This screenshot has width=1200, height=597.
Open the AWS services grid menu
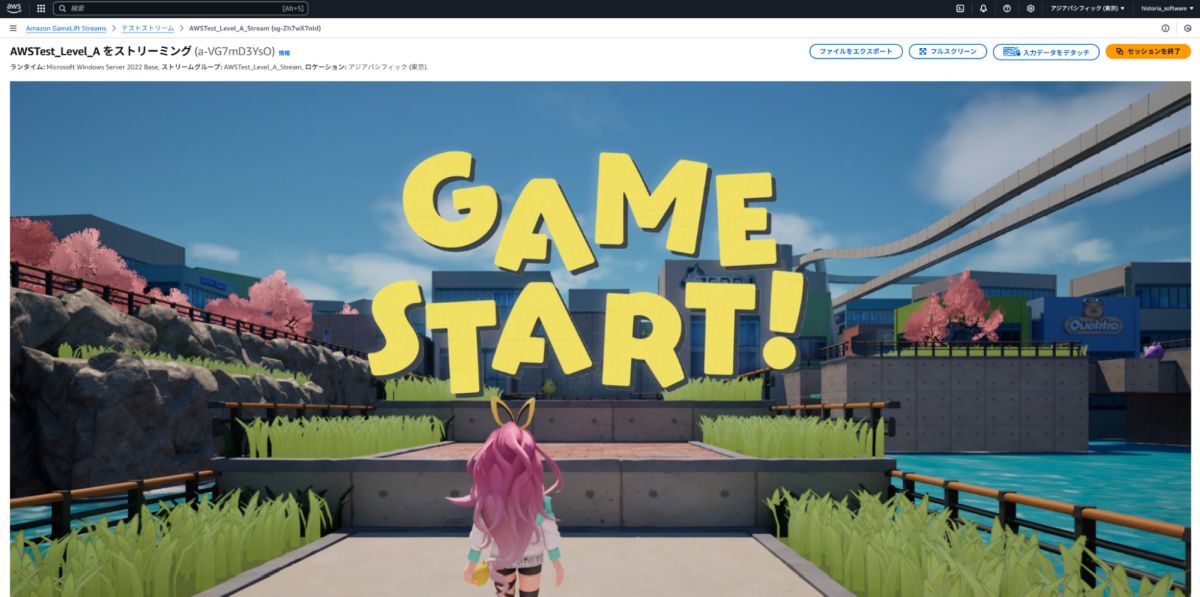click(x=41, y=8)
